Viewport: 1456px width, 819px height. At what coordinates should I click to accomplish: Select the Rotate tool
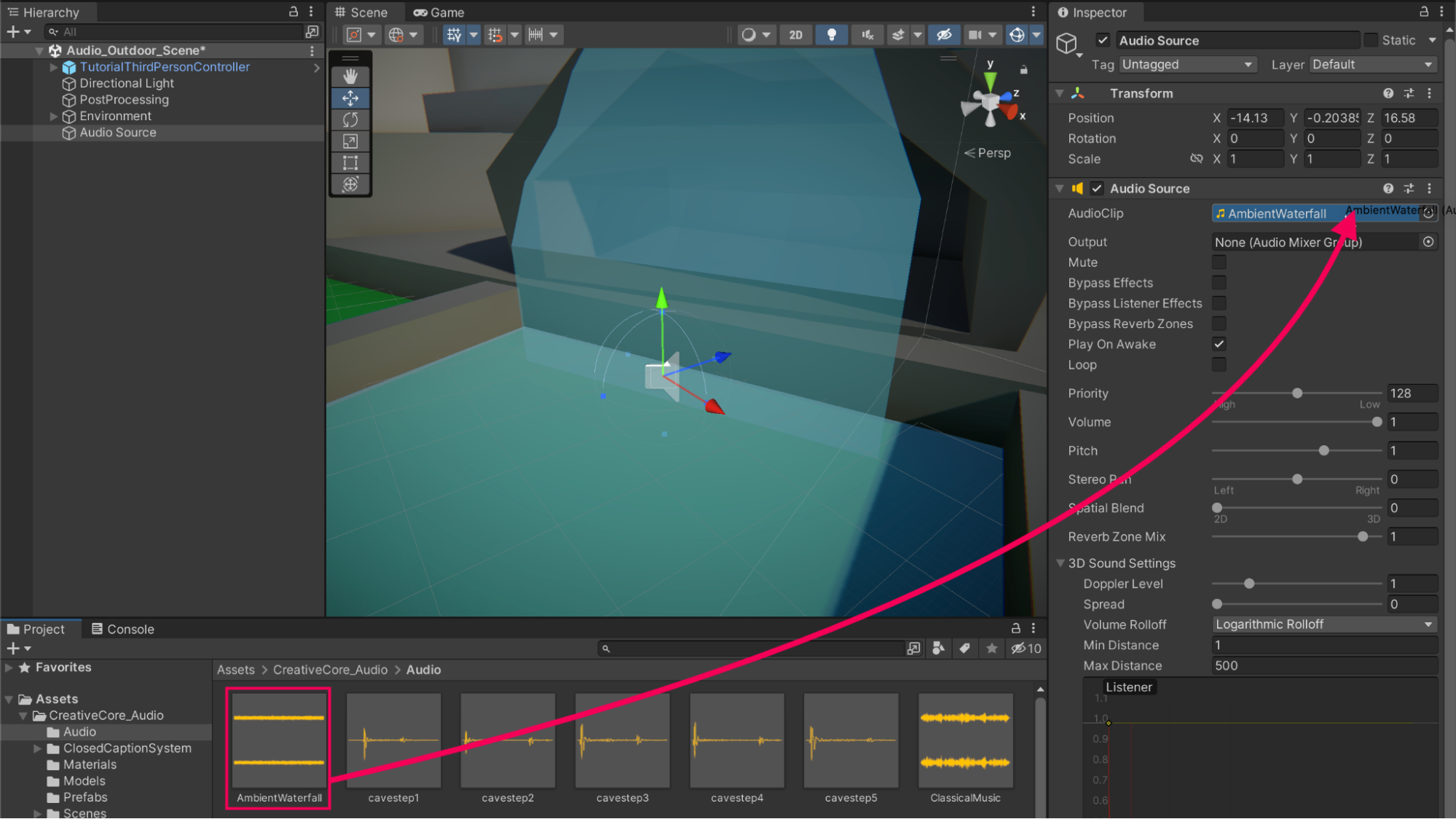pyautogui.click(x=350, y=119)
